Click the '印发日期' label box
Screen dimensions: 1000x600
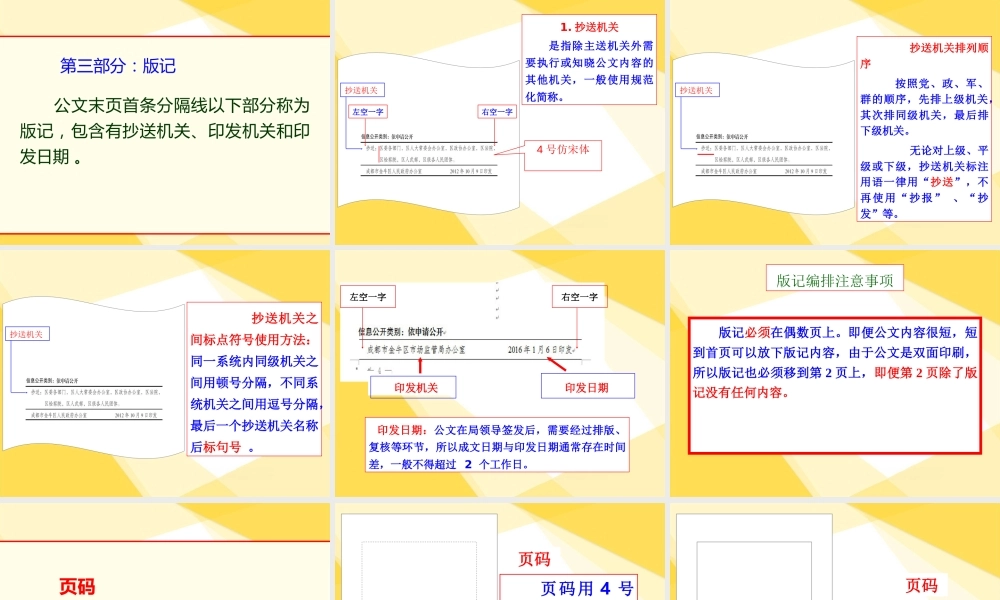pyautogui.click(x=587, y=386)
